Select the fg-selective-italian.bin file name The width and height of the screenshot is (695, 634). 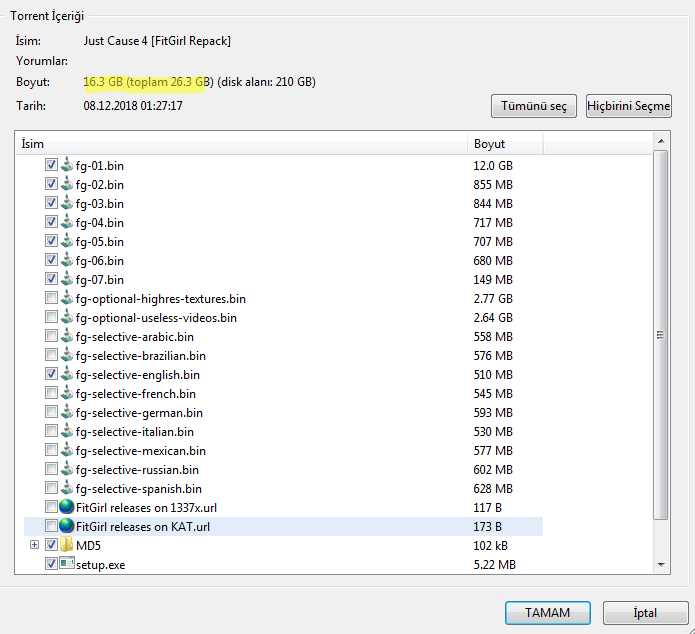click(135, 432)
